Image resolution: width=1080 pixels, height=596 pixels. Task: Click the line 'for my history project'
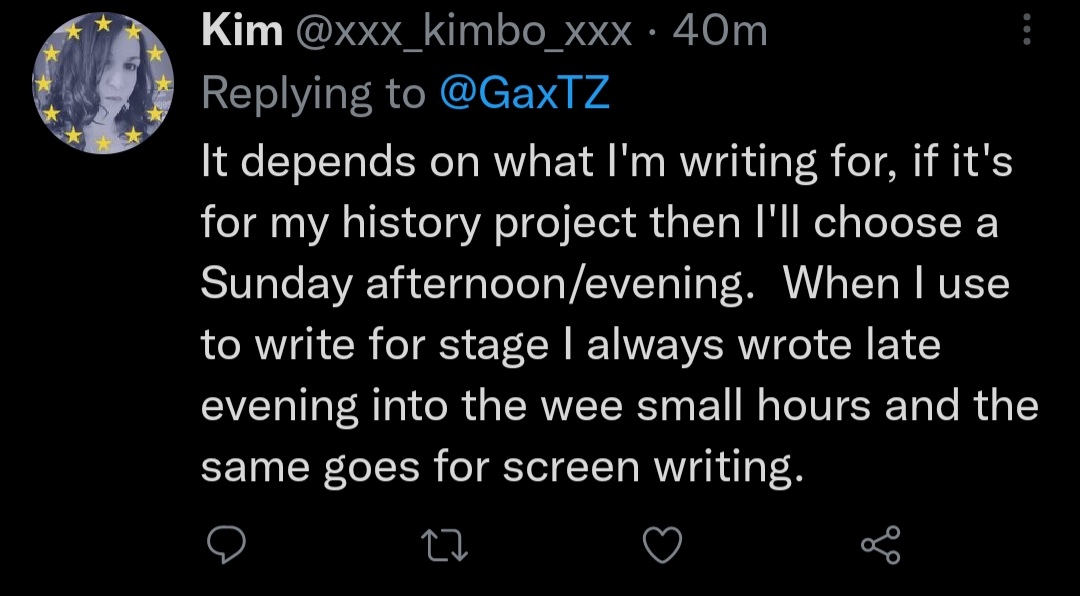click(598, 223)
